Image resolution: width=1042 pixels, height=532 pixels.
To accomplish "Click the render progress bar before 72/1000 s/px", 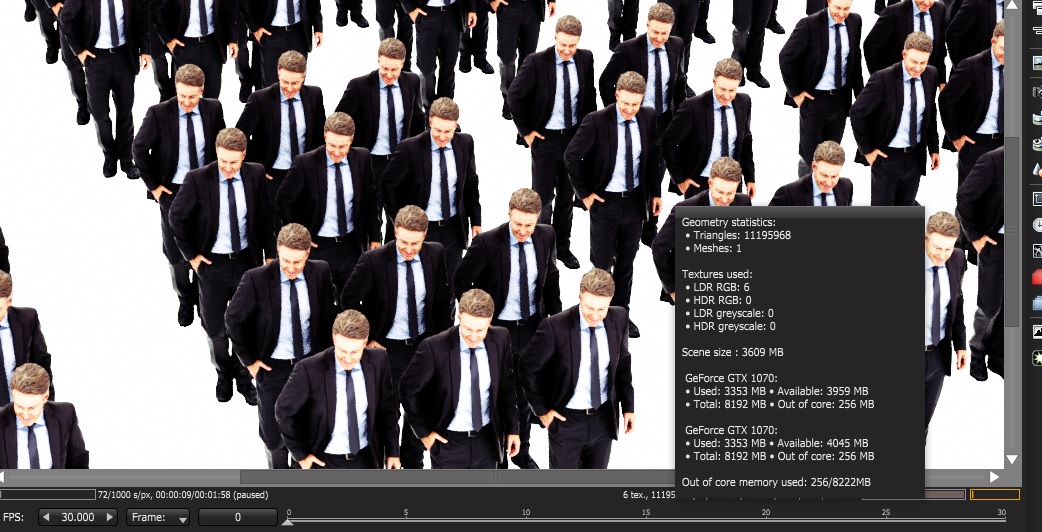I will 48,495.
